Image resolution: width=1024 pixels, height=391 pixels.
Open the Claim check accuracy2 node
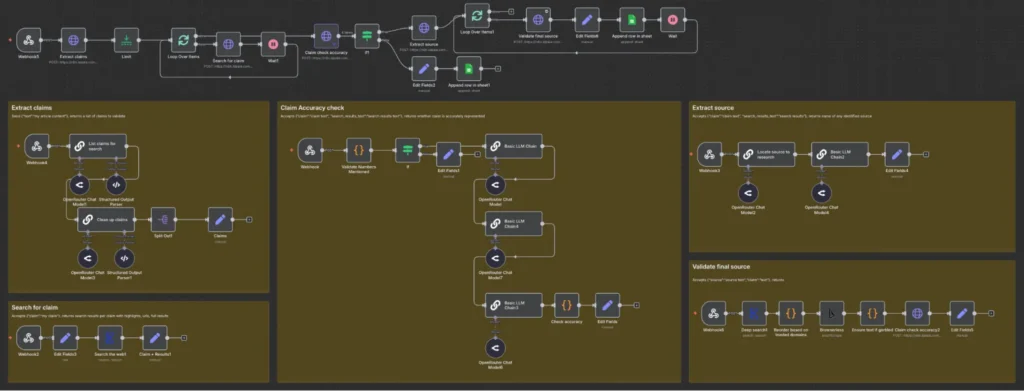917,313
